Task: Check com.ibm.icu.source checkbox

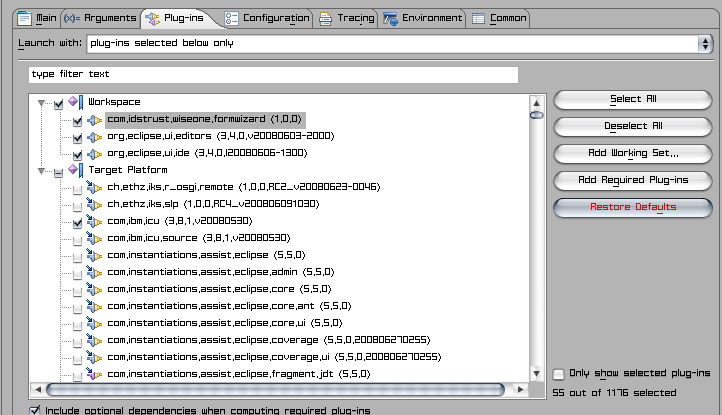Action: pyautogui.click(x=77, y=241)
